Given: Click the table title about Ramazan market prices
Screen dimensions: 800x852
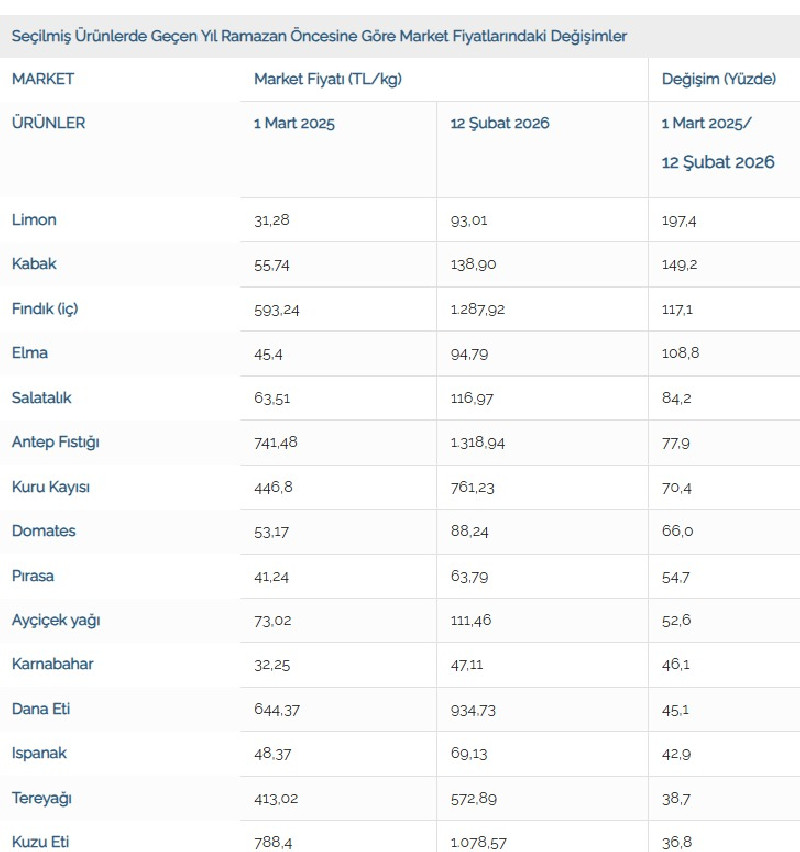Looking at the screenshot, I should click(319, 36).
